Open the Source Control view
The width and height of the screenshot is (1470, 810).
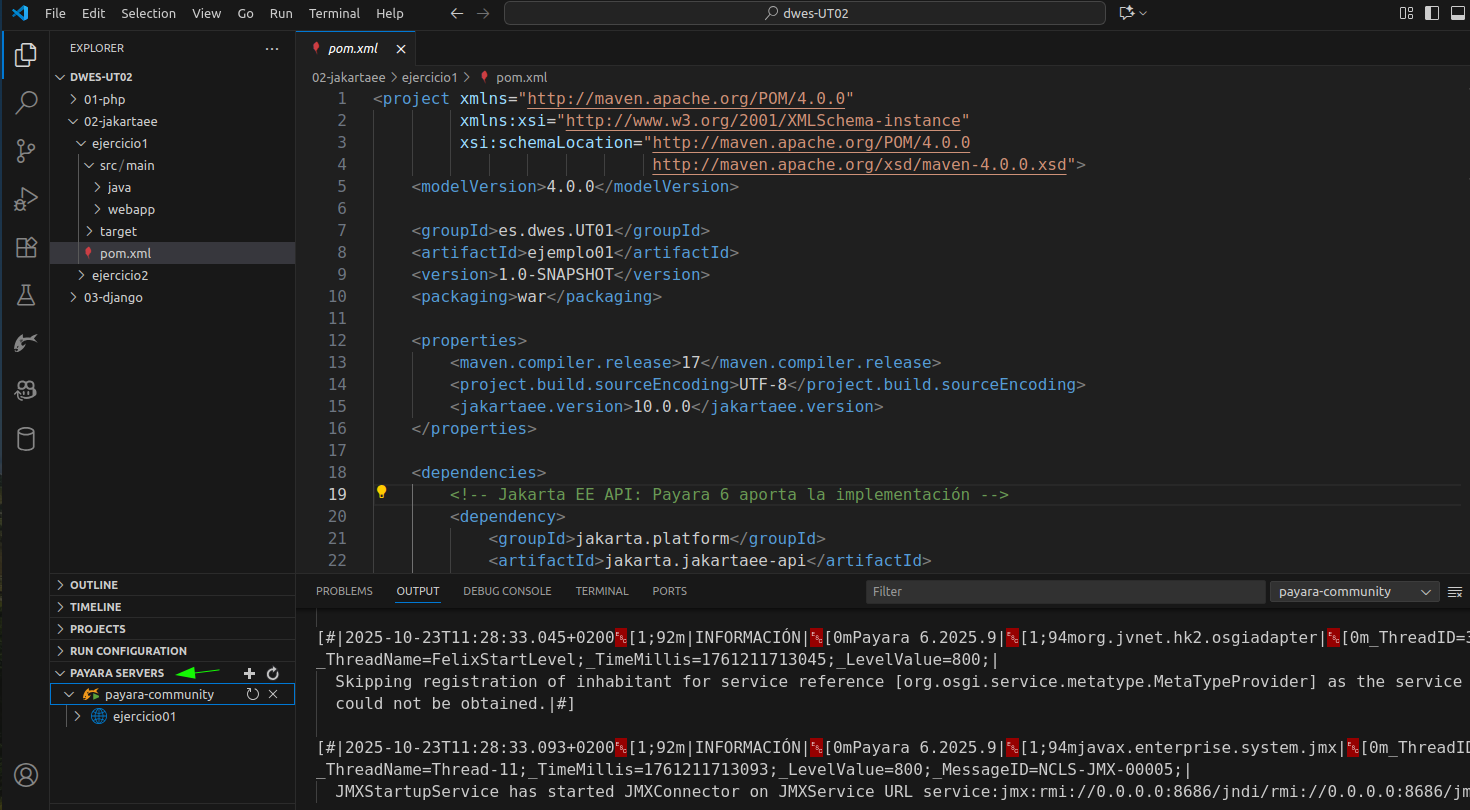coord(26,151)
